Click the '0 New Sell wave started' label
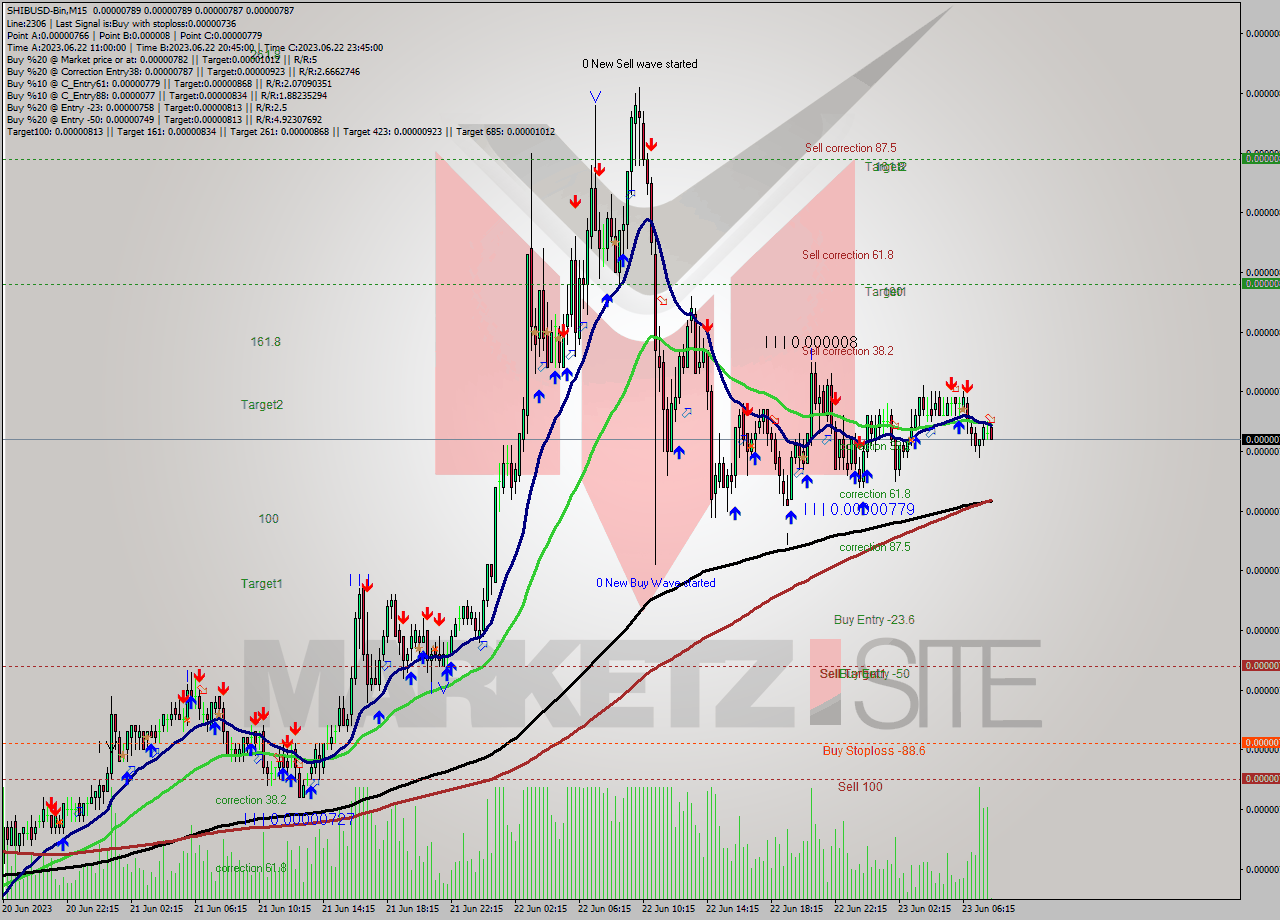Image resolution: width=1280 pixels, height=920 pixels. pos(640,64)
